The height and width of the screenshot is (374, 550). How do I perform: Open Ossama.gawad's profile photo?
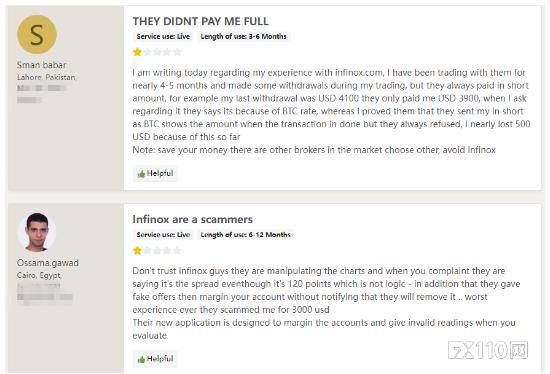(x=37, y=232)
